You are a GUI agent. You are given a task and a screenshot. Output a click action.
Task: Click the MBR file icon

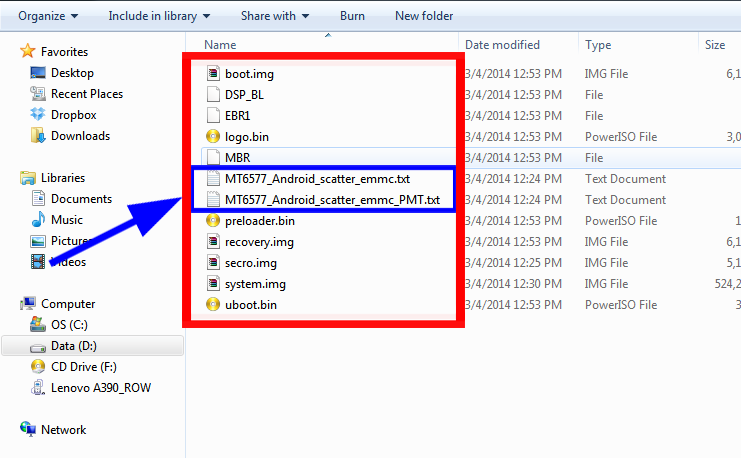[x=213, y=157]
